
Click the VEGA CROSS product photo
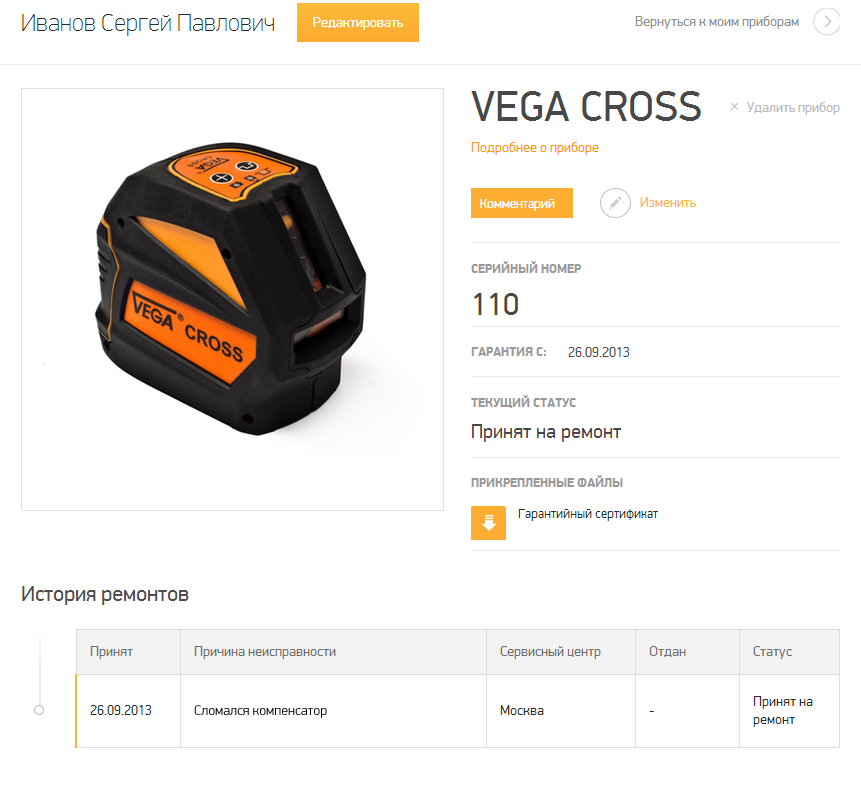click(x=232, y=299)
